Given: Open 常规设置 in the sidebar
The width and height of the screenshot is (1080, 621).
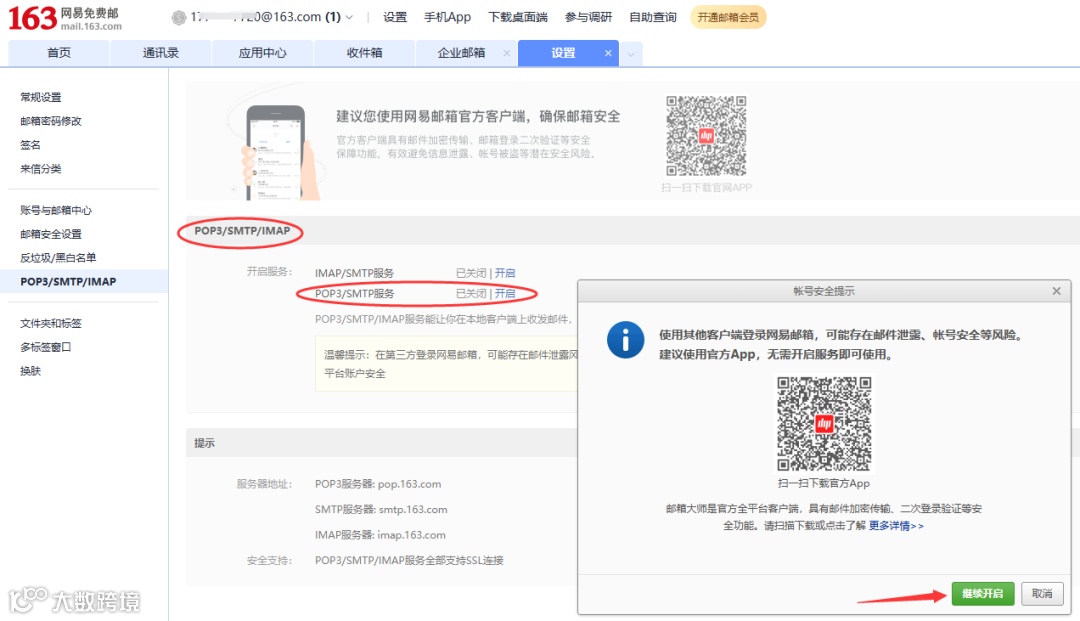Looking at the screenshot, I should 41,97.
